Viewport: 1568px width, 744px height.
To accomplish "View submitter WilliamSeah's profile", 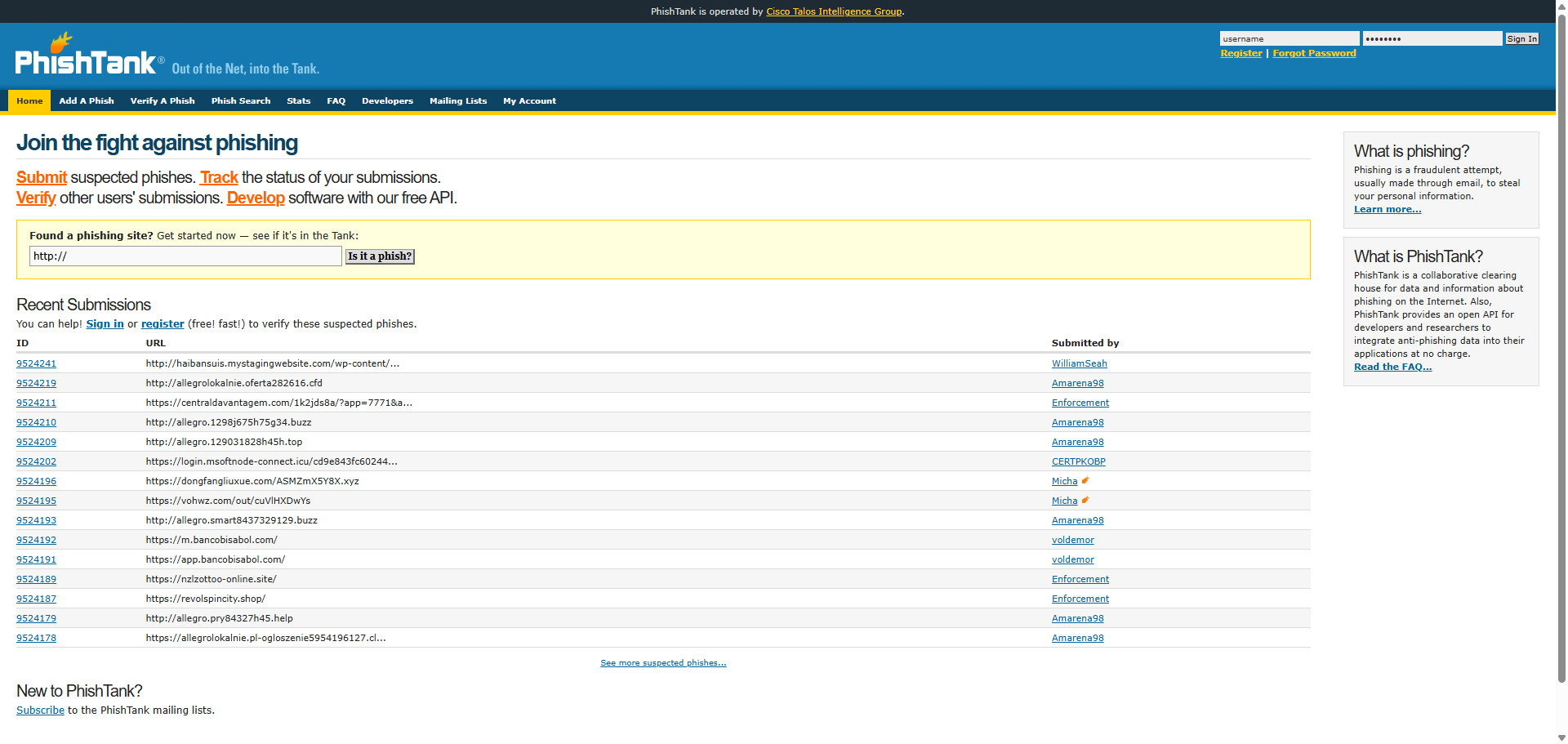I will [1080, 363].
